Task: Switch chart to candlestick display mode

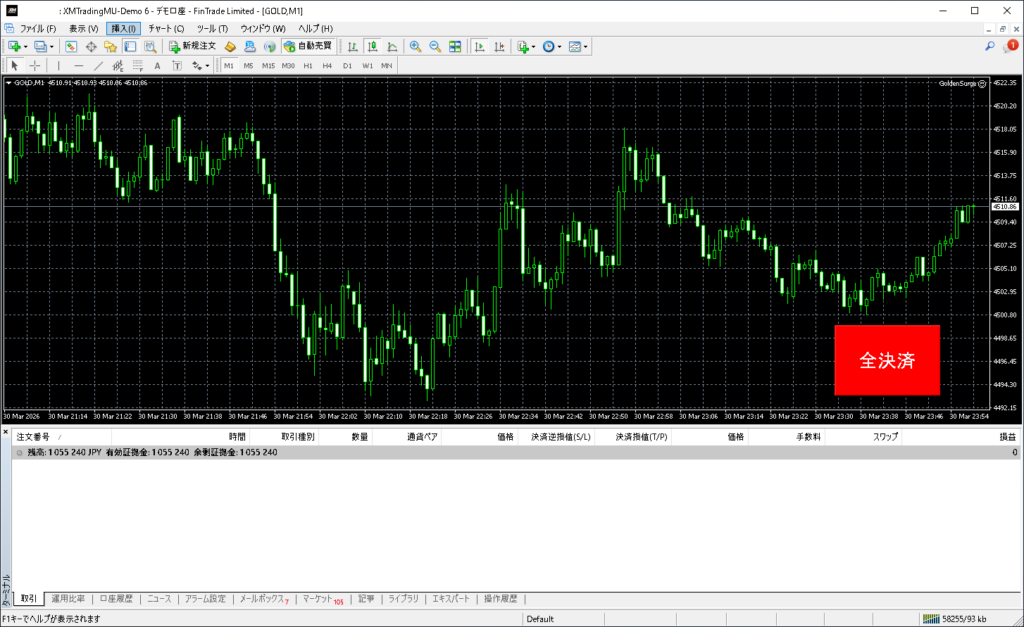Action: (372, 46)
